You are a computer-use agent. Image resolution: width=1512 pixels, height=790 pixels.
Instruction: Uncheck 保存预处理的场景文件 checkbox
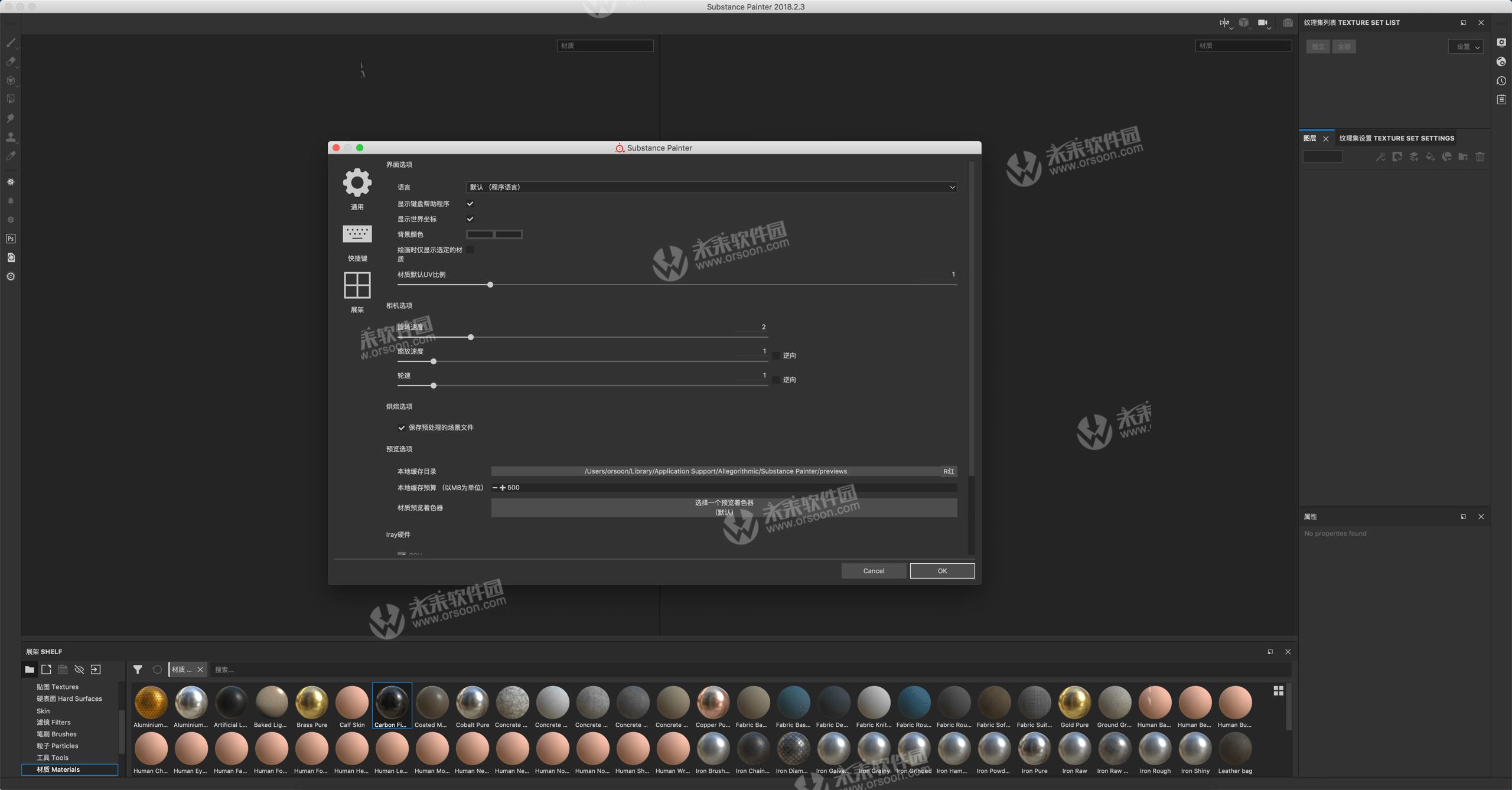(402, 427)
